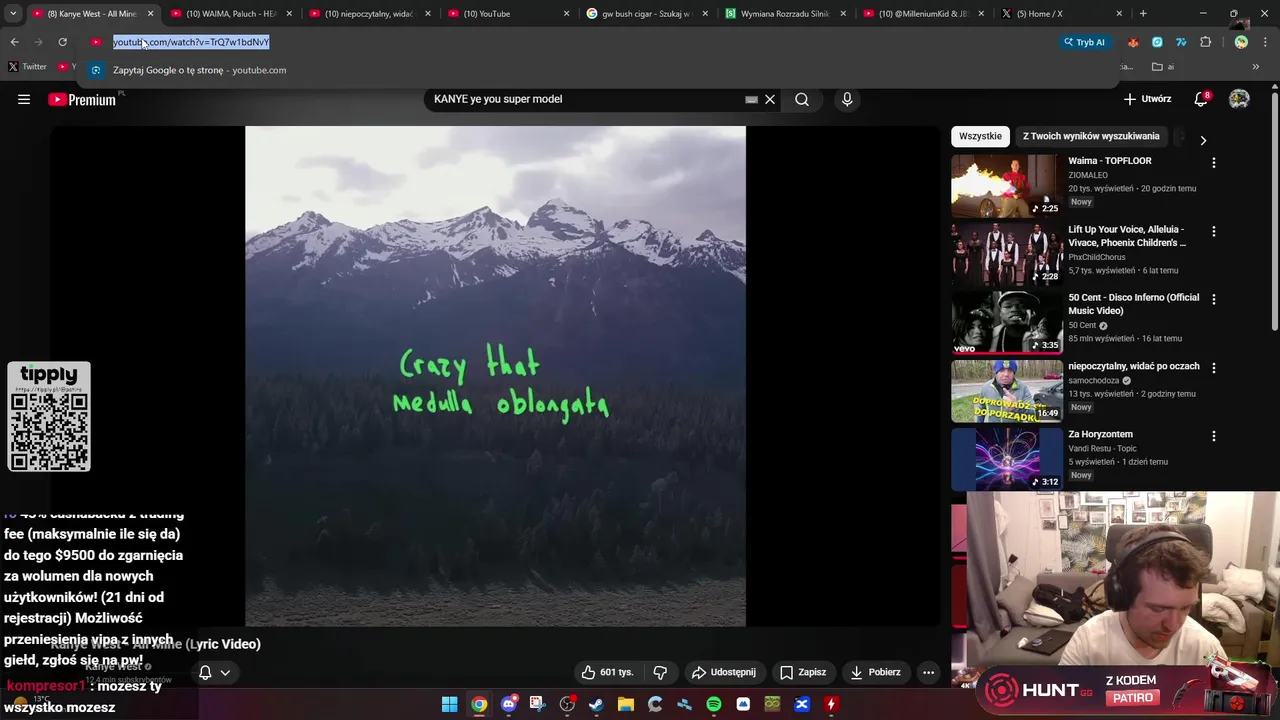
Task: Start voice search with the microphone icon
Action: click(x=847, y=99)
